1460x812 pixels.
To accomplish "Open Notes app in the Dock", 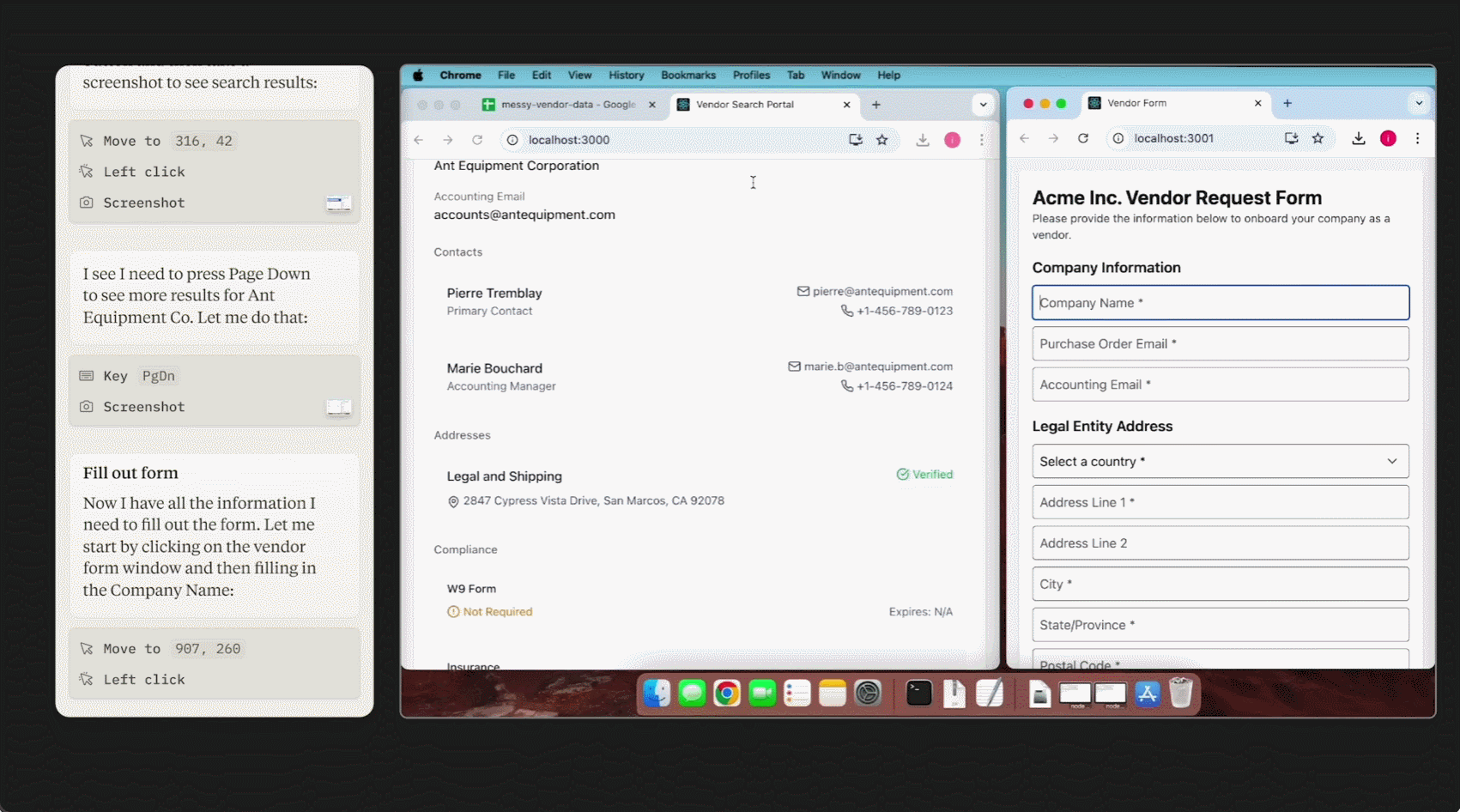I will (833, 693).
